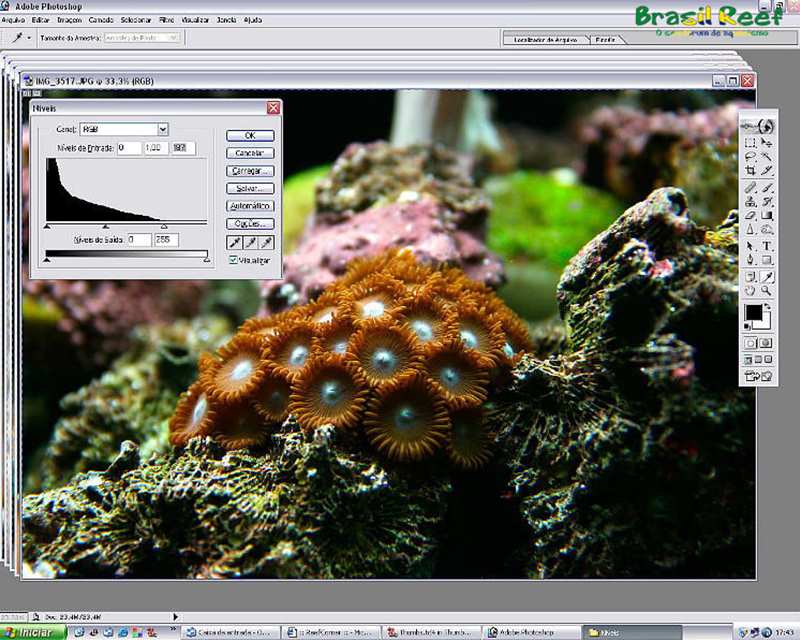Image resolution: width=800 pixels, height=640 pixels.
Task: Click Cancelar in the Níveis dialog
Action: pos(250,153)
